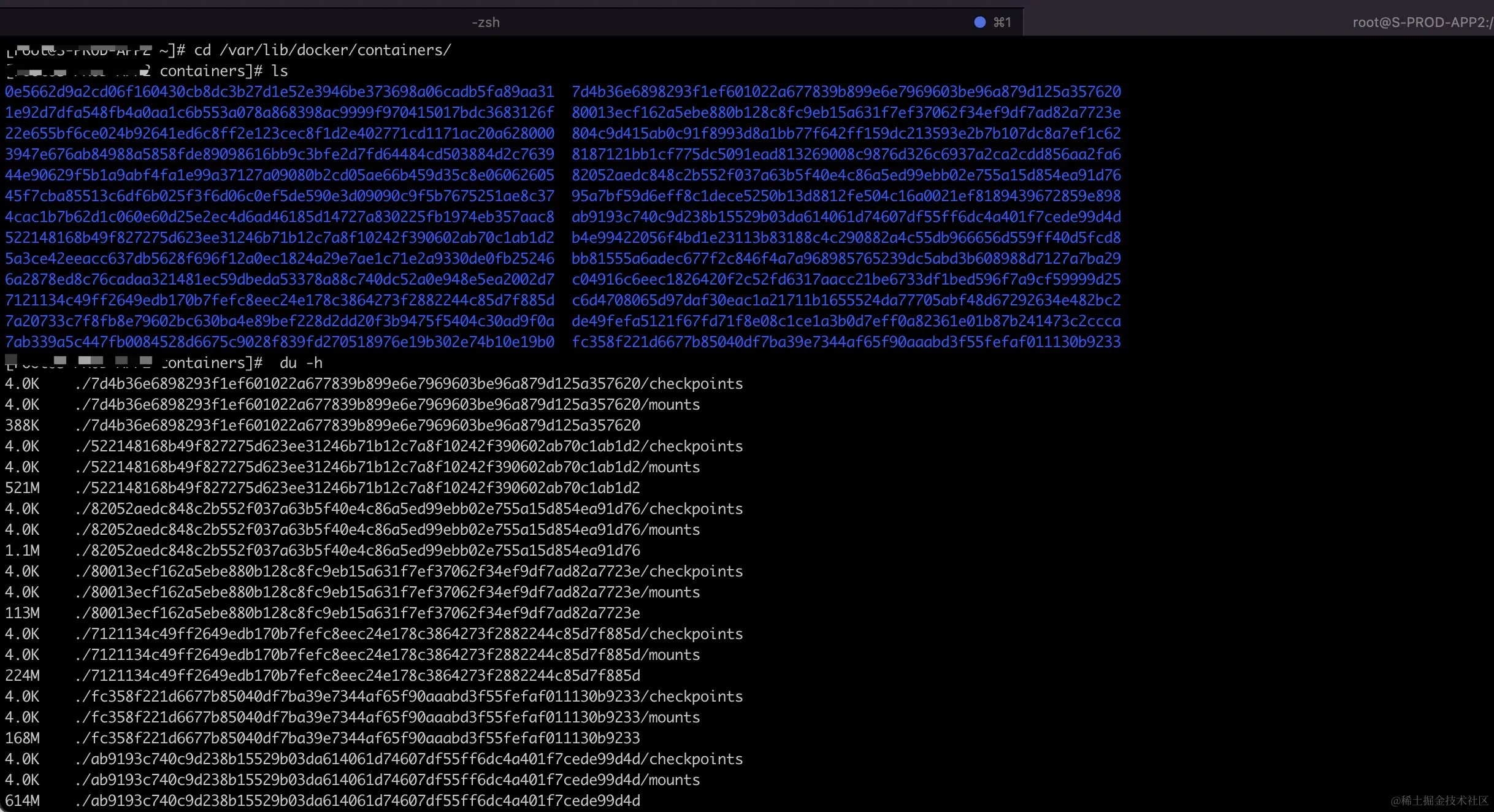The width and height of the screenshot is (1494, 812).
Task: Switch to the root@S-PROD-APP2 tab
Action: click(x=1422, y=23)
